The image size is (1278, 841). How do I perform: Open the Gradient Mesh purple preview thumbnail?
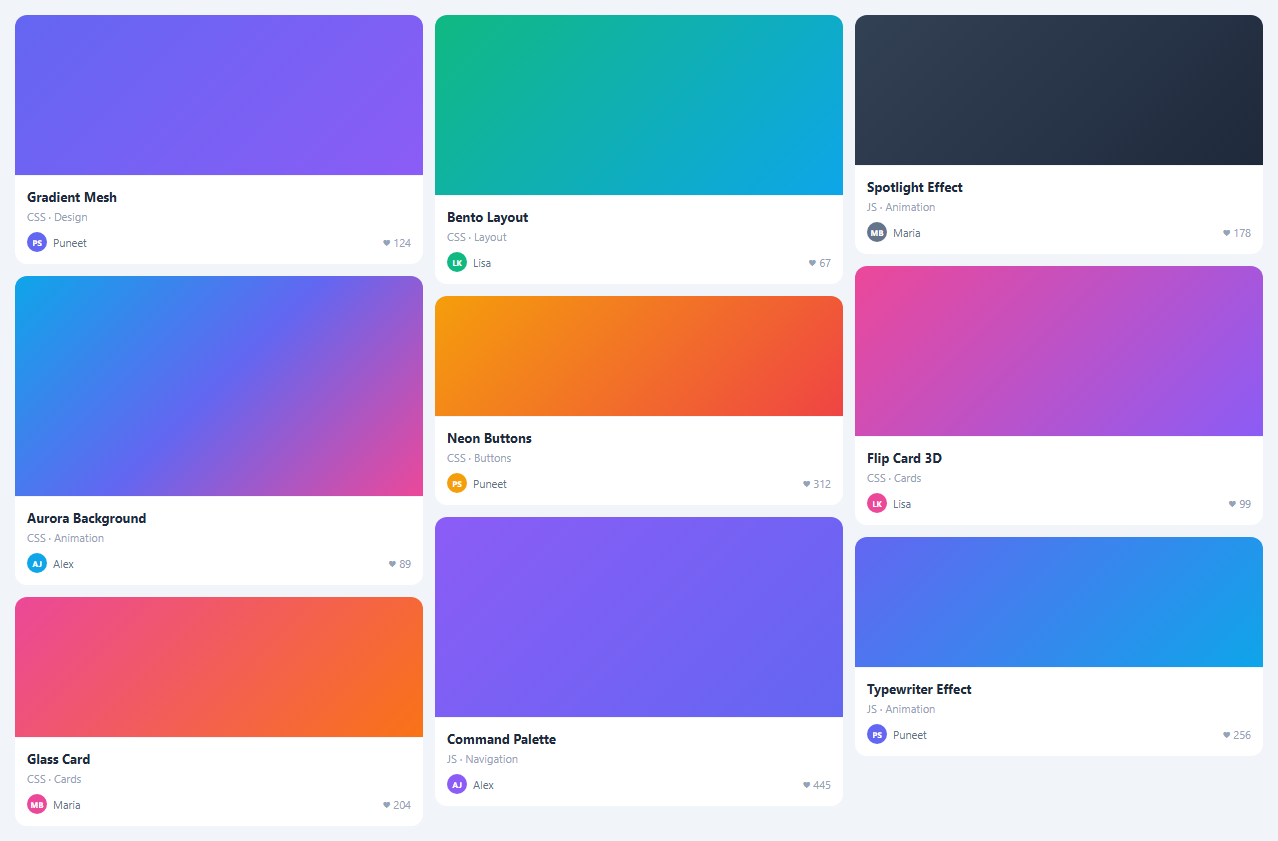pyautogui.click(x=219, y=95)
